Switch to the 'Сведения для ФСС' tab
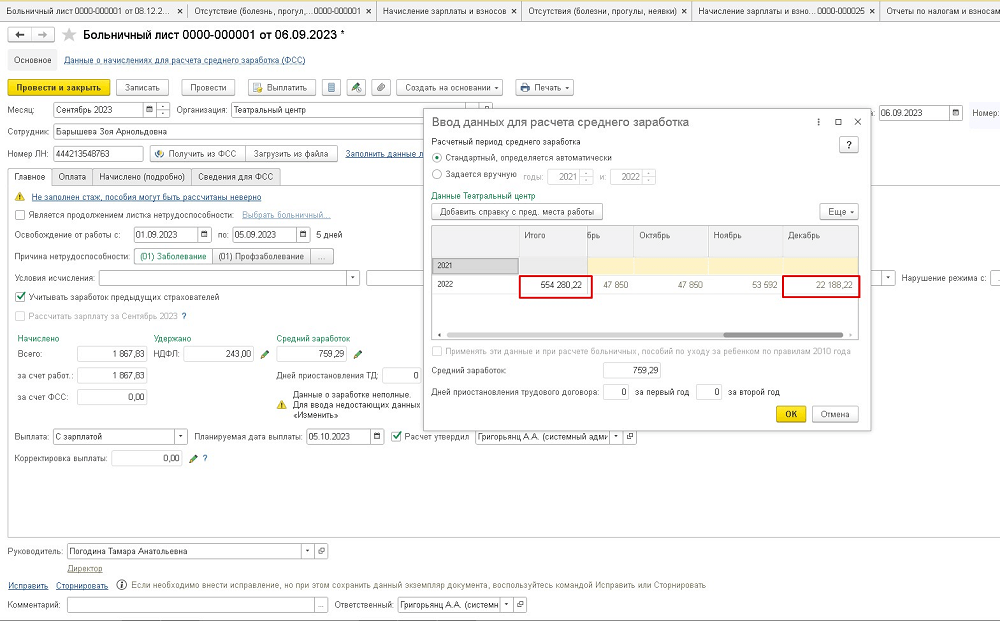1000x621 pixels. pyautogui.click(x=238, y=177)
